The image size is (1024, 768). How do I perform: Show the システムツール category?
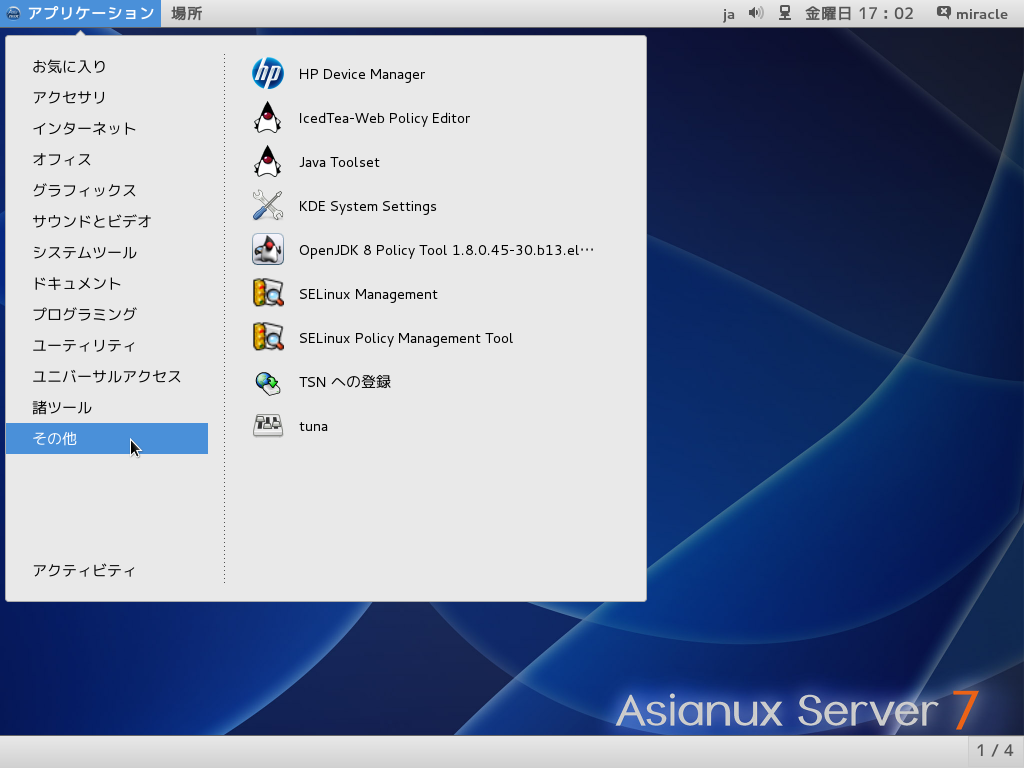pos(84,252)
